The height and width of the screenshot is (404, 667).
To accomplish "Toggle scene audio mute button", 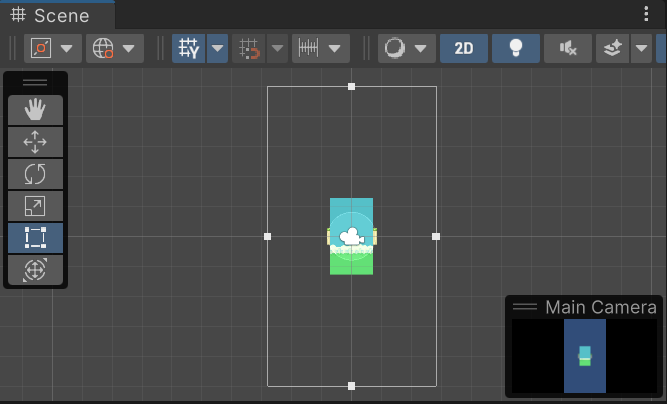I will click(x=568, y=48).
